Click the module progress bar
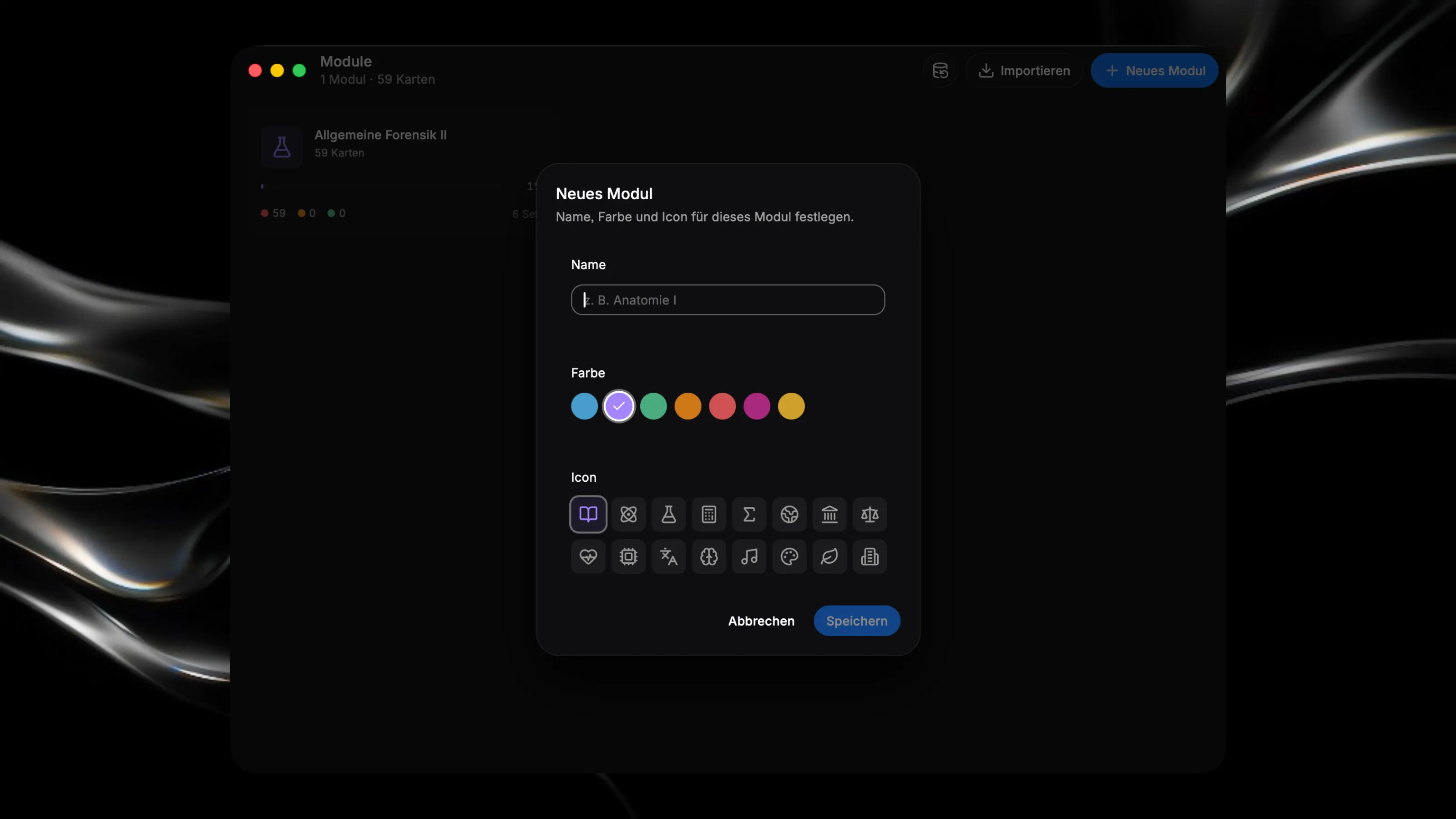The image size is (1456, 819). click(382, 186)
